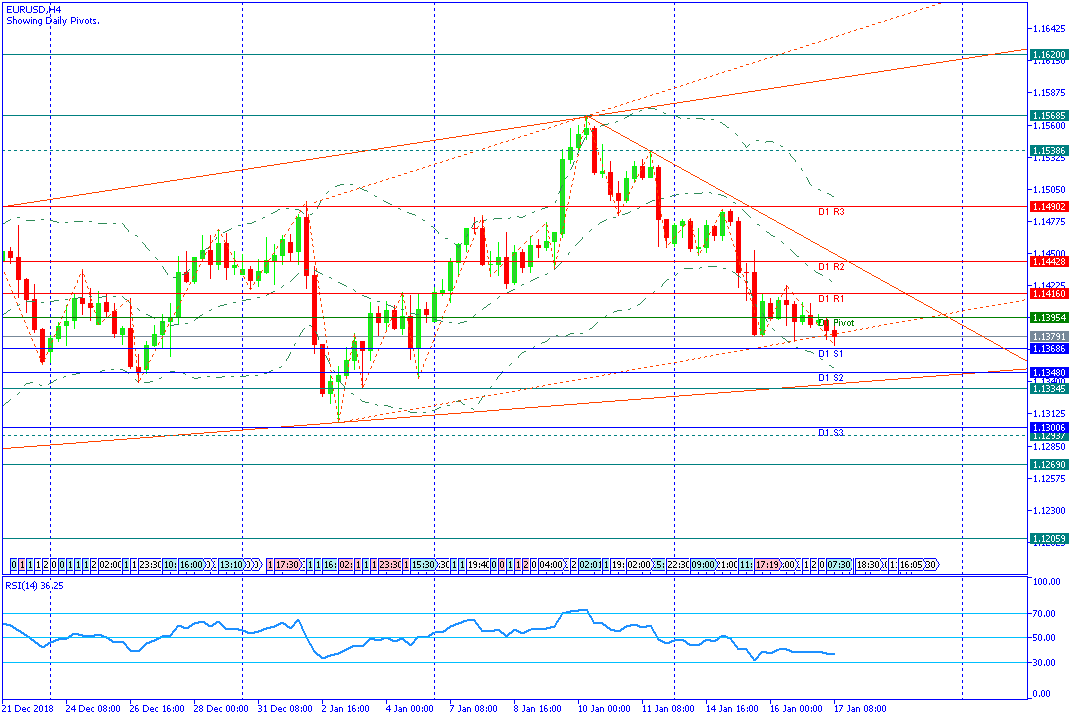Select the 15:30 news event marker
Image resolution: width=1080 pixels, height=720 pixels.
pos(424,565)
